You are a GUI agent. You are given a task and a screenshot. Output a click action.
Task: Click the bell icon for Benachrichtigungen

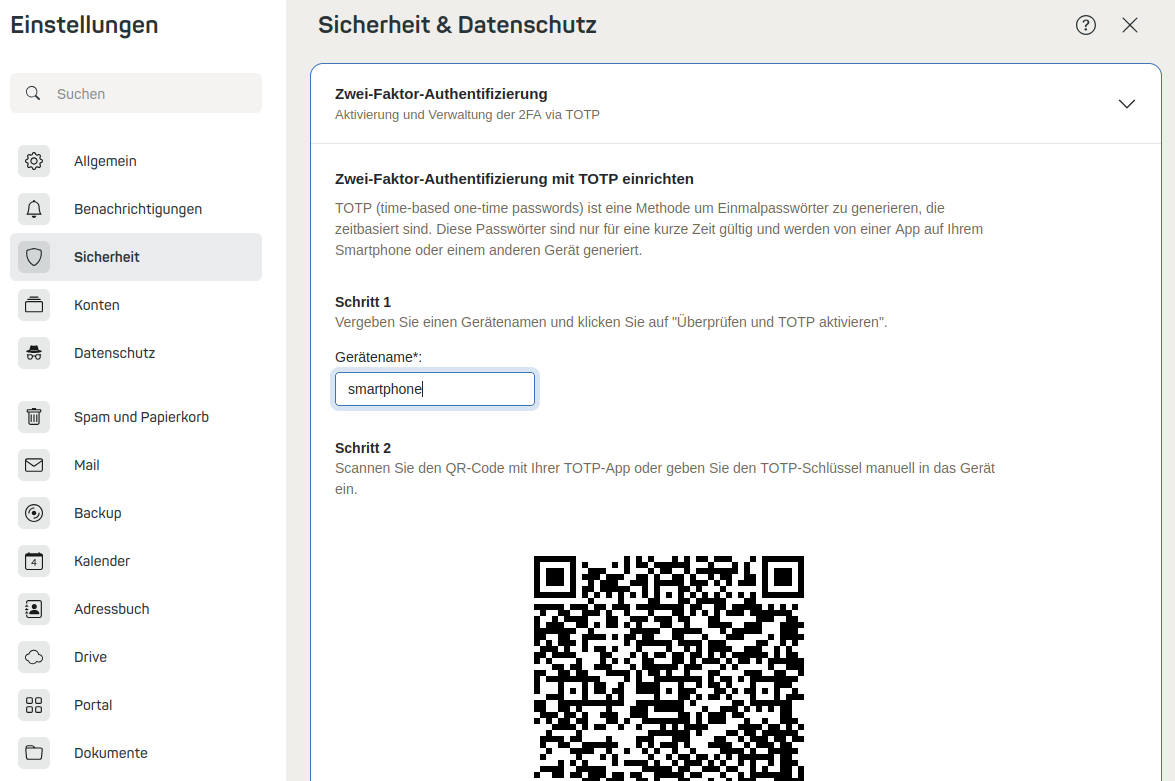coord(34,209)
